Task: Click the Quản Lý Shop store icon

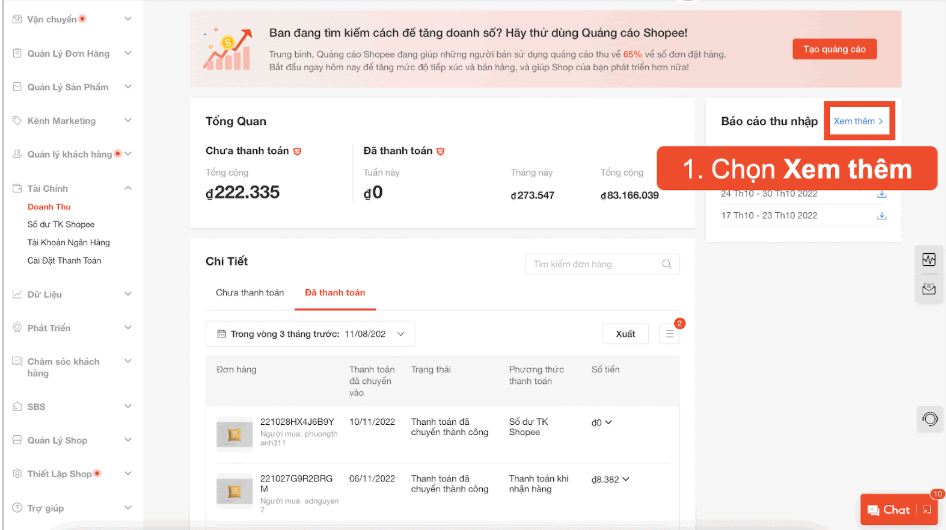Action: (17, 440)
